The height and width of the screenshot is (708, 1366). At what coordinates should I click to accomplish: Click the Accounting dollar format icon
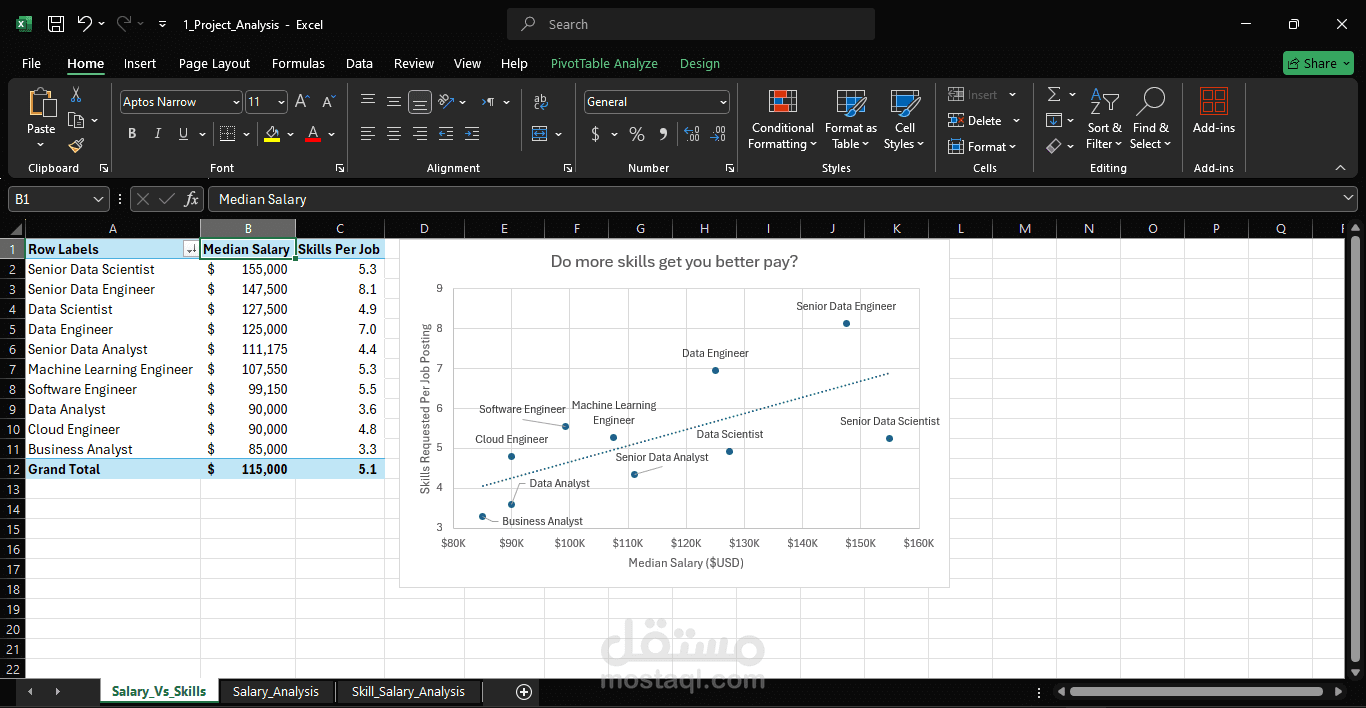coord(596,134)
